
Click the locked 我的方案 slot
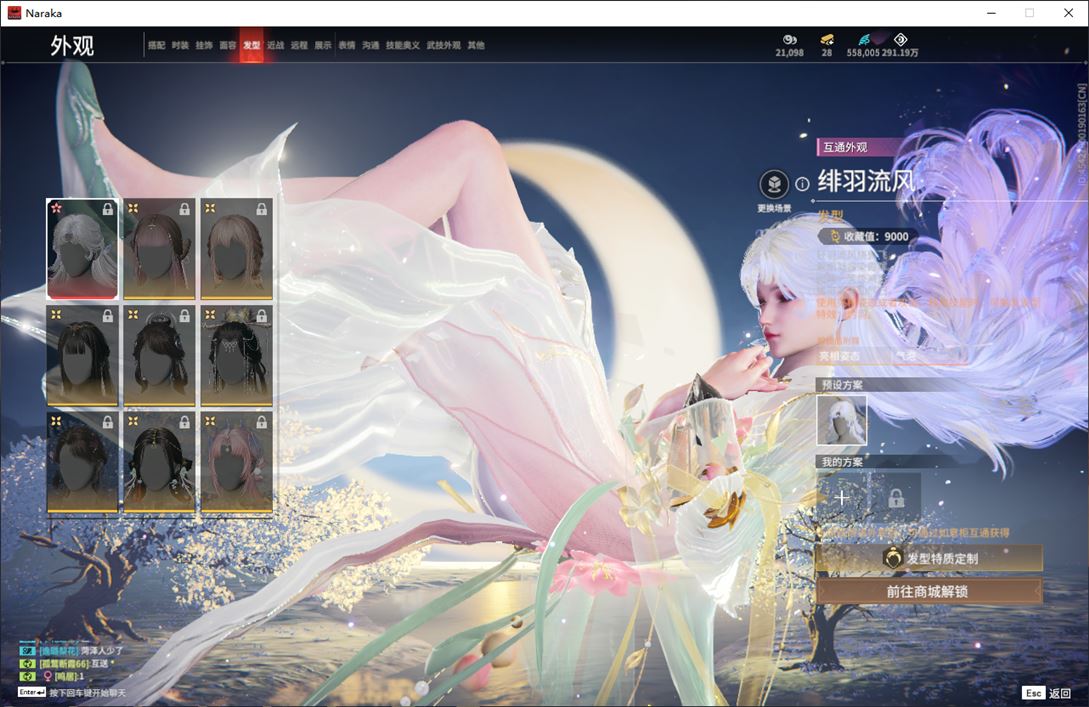click(x=896, y=498)
